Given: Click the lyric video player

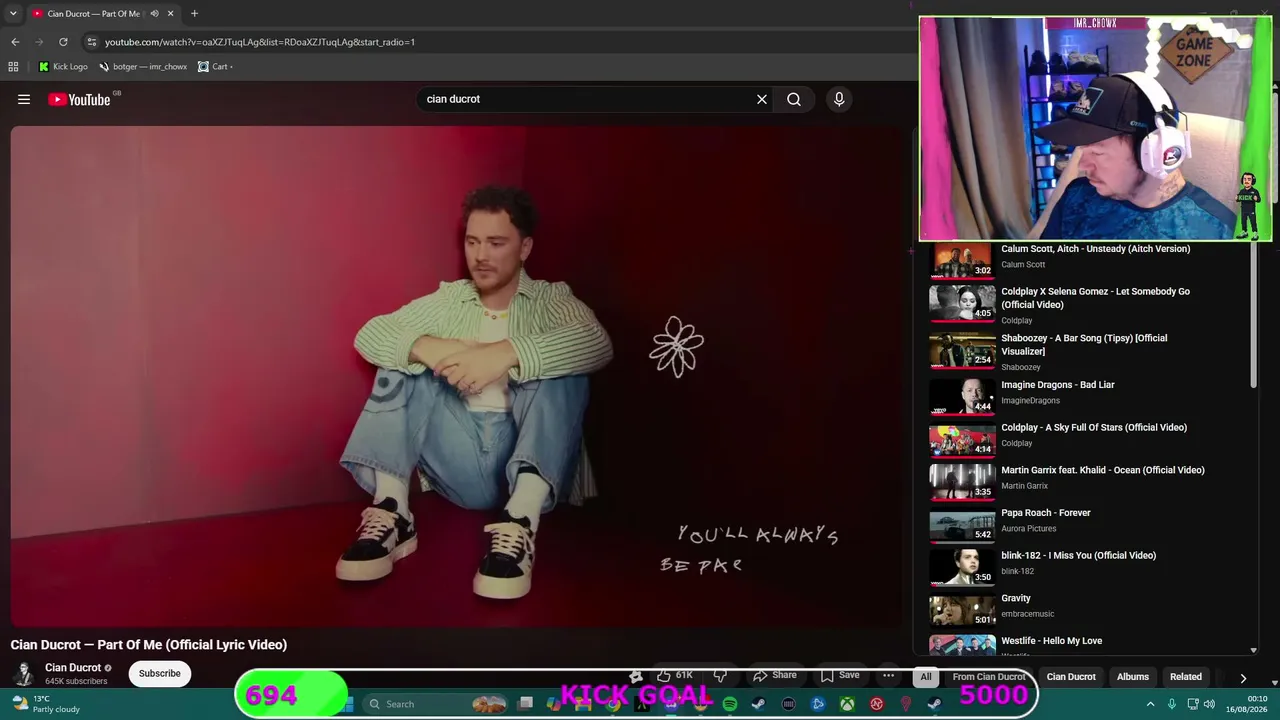Looking at the screenshot, I should pyautogui.click(x=456, y=376).
